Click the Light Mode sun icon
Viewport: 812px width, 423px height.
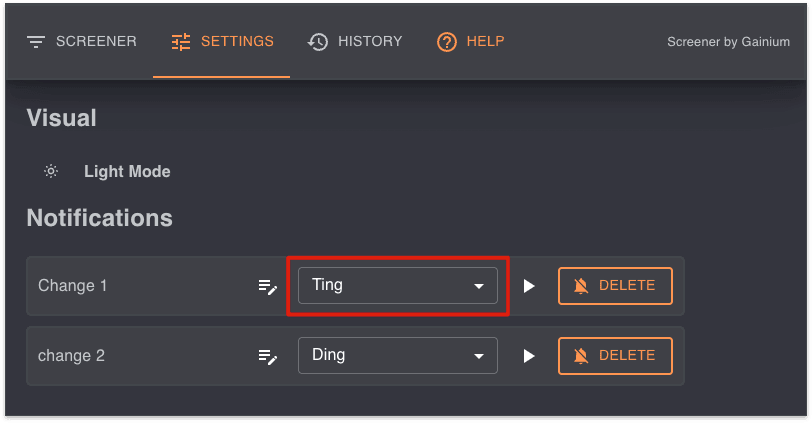[x=51, y=171]
